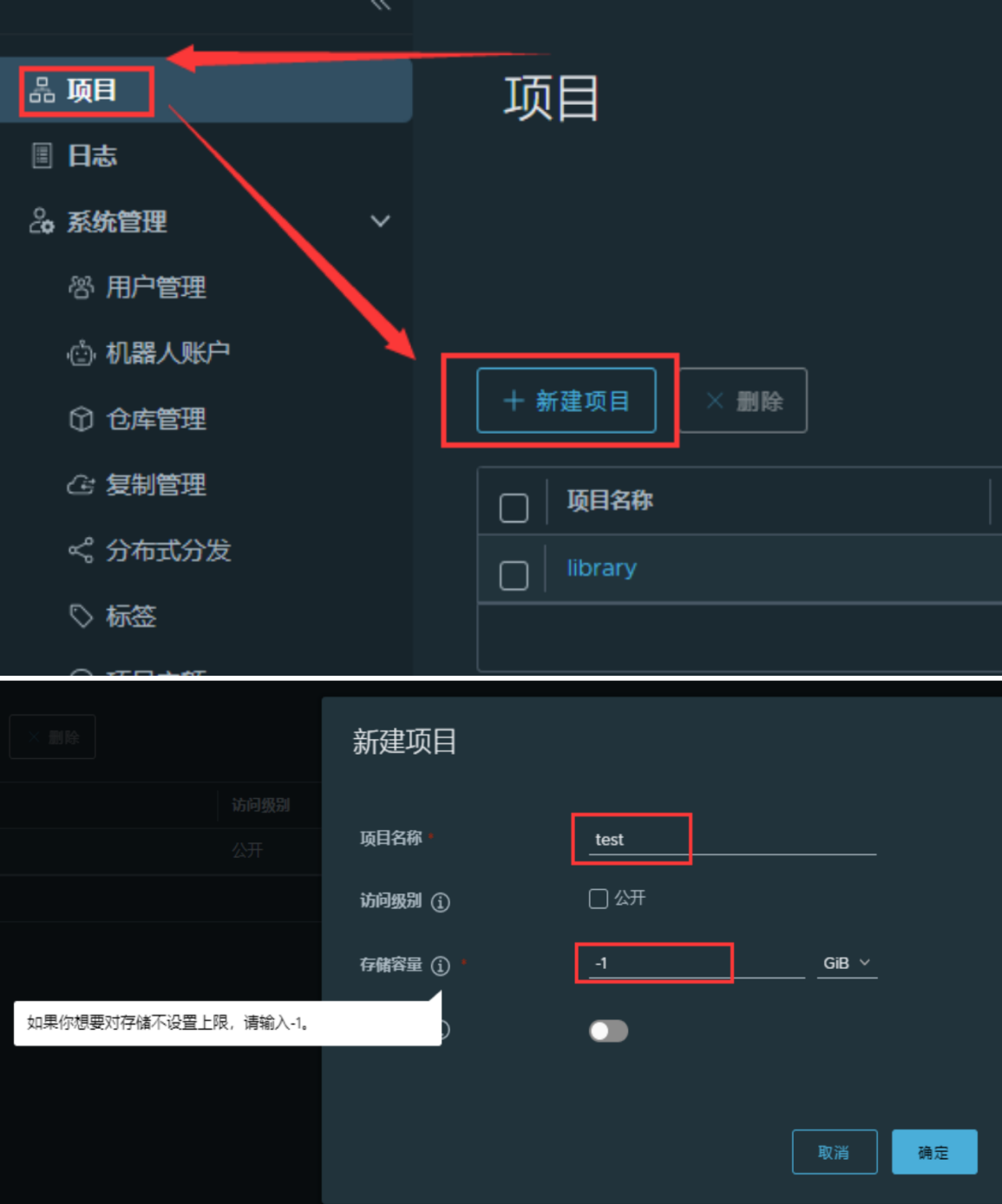Open the library project link

(601, 568)
